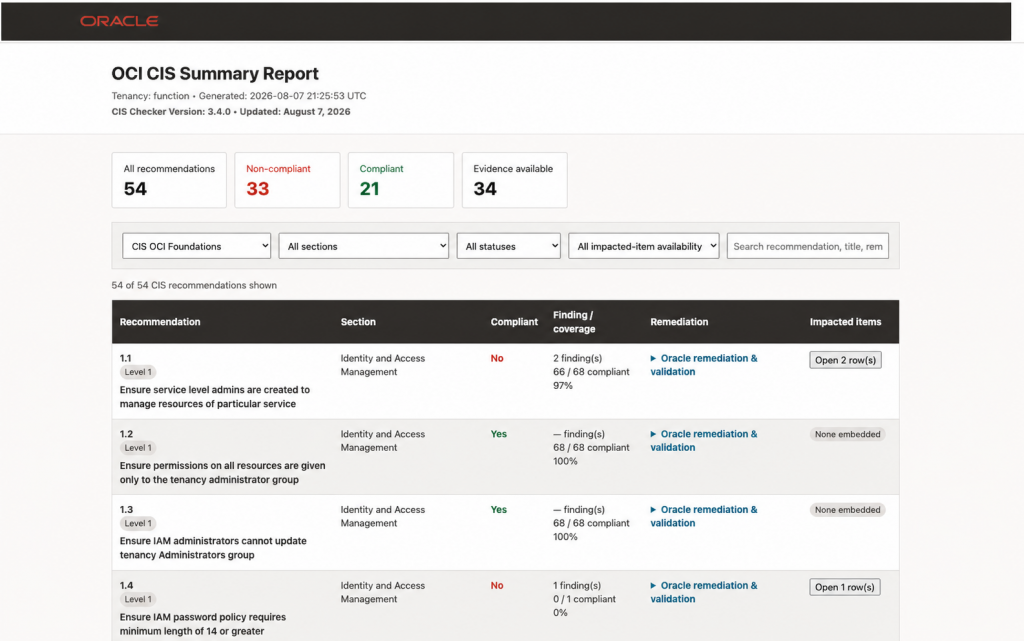Click the Level 1 badge under 1.1
Viewport: 1024px width, 641px height.
click(138, 372)
